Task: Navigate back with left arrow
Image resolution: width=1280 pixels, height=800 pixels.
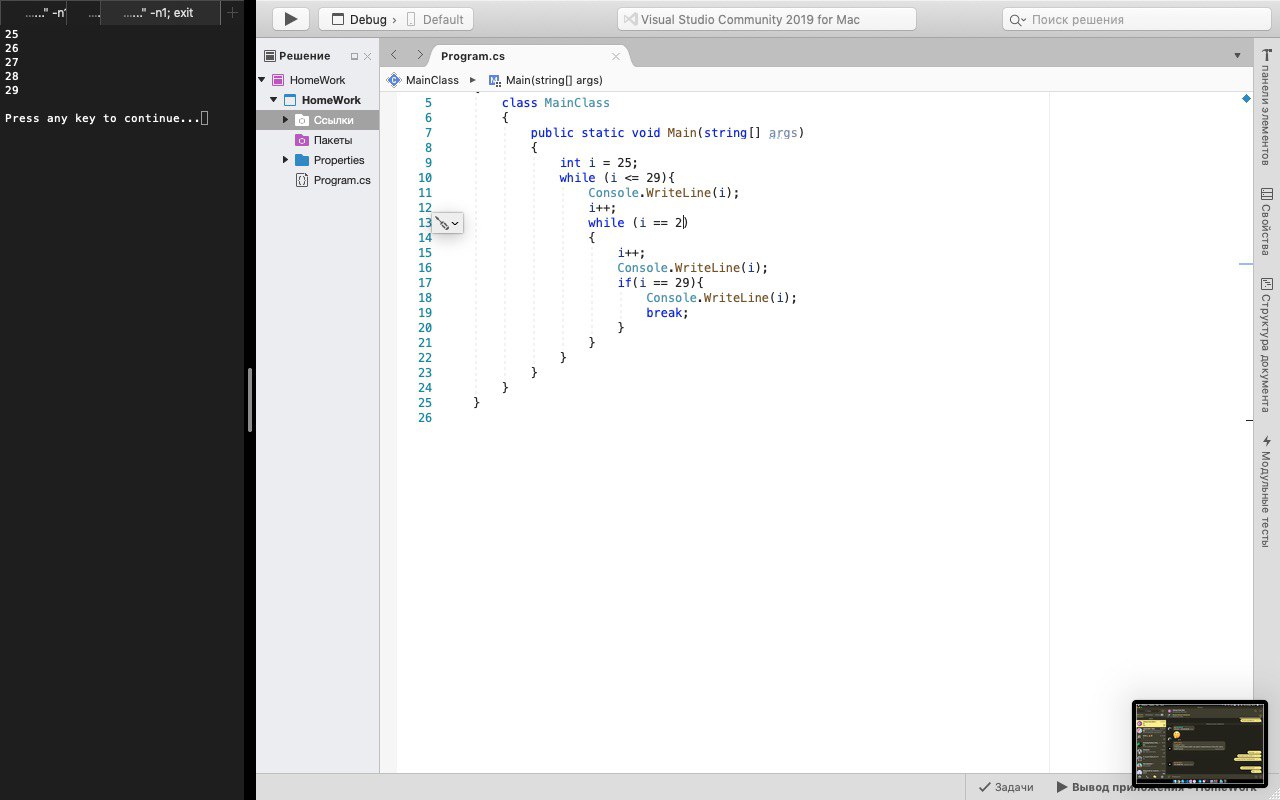Action: [394, 55]
